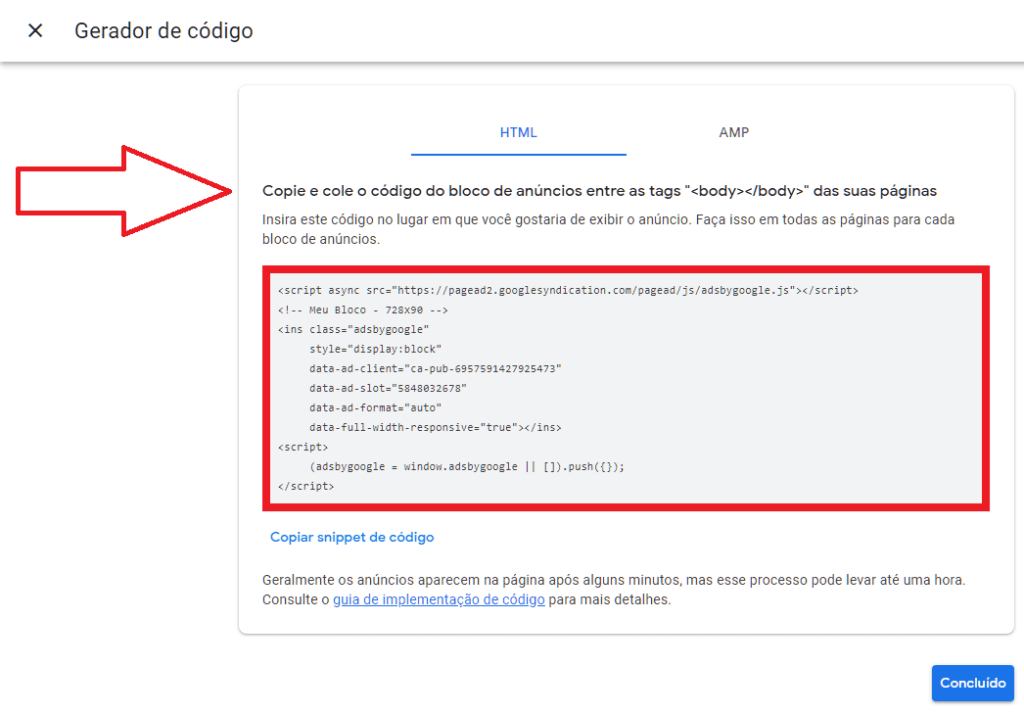Click the data-ad-slot="5848032678" line
Screen dimensions: 1024x715
click(x=388, y=389)
